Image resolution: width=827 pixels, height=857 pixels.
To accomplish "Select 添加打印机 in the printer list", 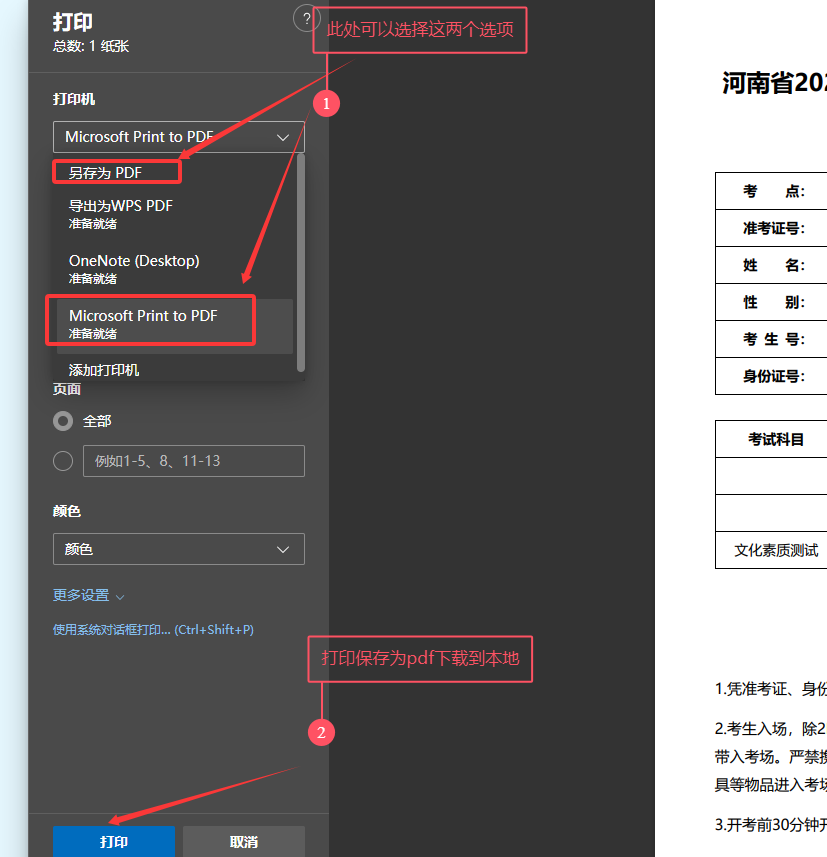I will click(104, 370).
